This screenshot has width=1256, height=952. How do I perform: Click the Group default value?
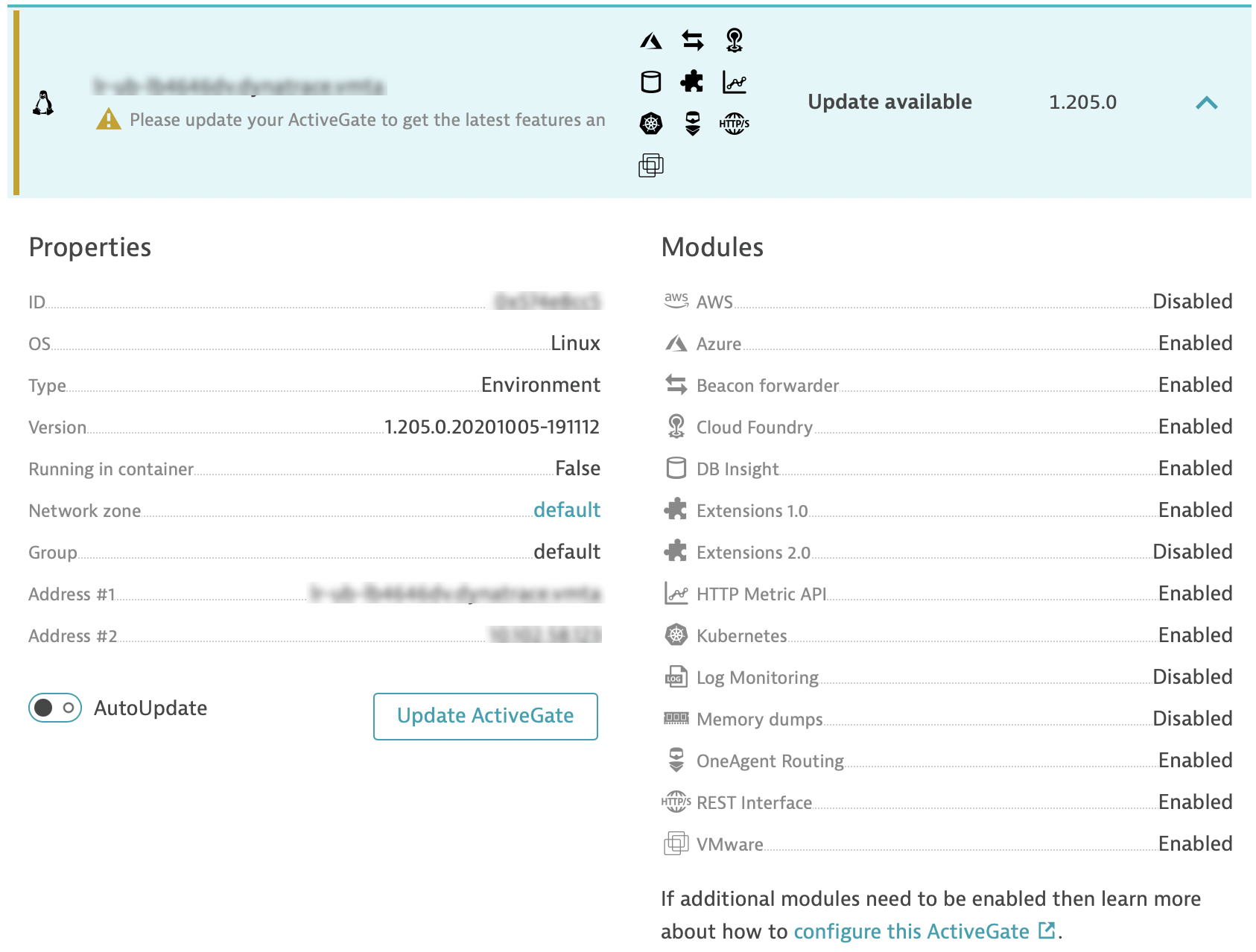tap(567, 552)
